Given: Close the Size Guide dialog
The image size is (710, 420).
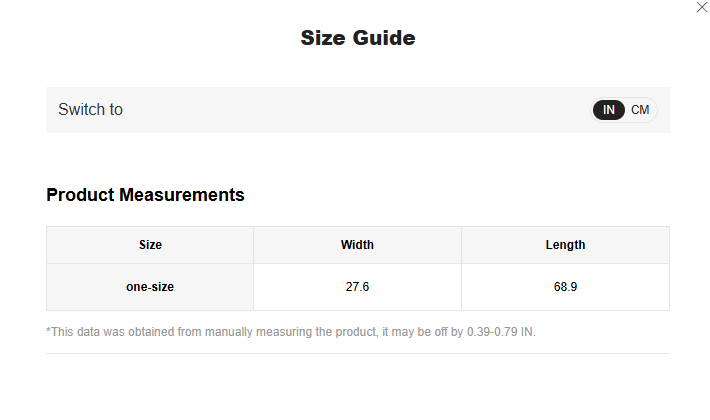Looking at the screenshot, I should click(701, 7).
